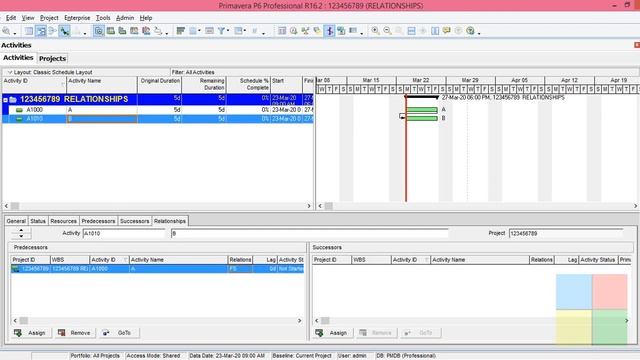Open Print Preview from toolbar

6,31
